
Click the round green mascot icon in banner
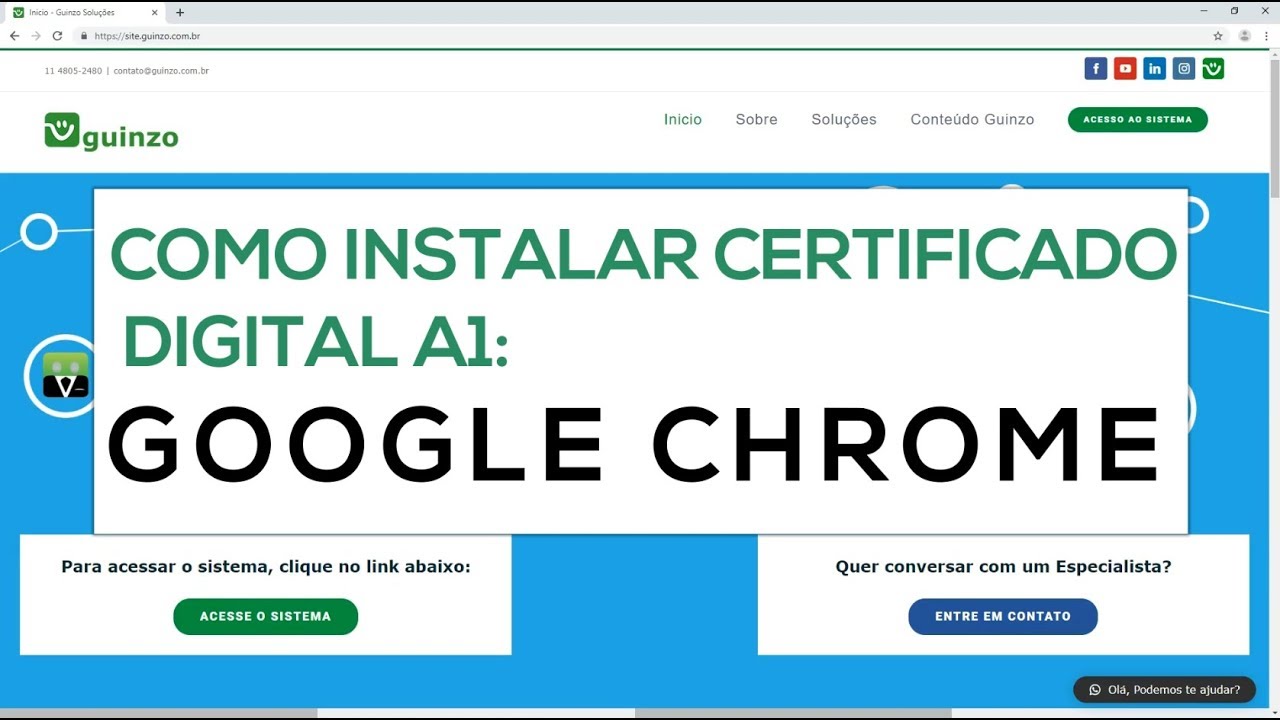tap(65, 376)
